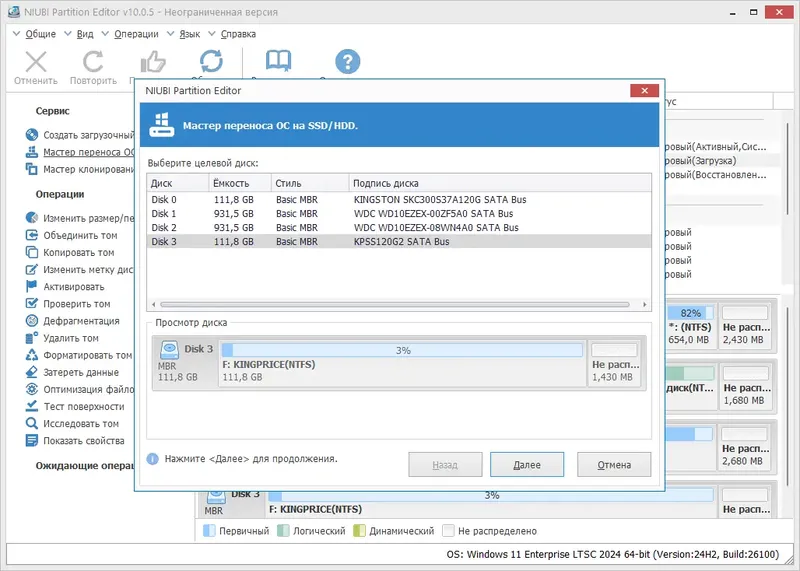Image resolution: width=800 pixels, height=571 pixels.
Task: Click the Стиль column header
Action: [x=310, y=183]
